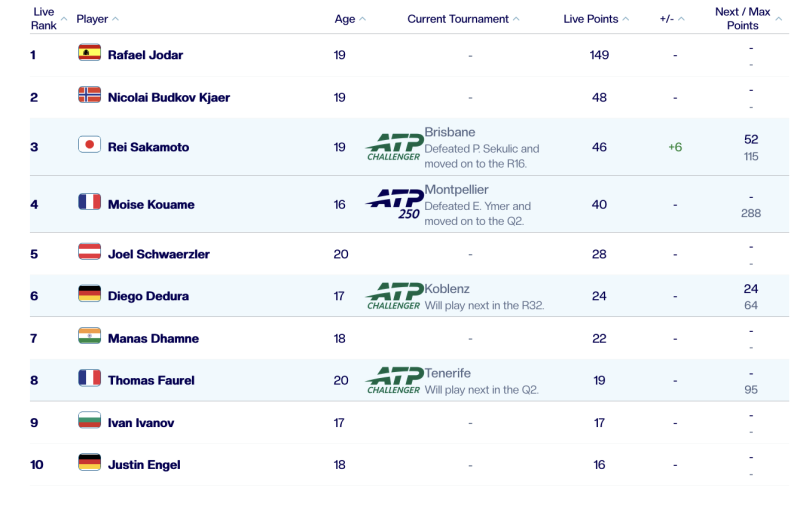Open the Brisbane tournament link

click(450, 132)
